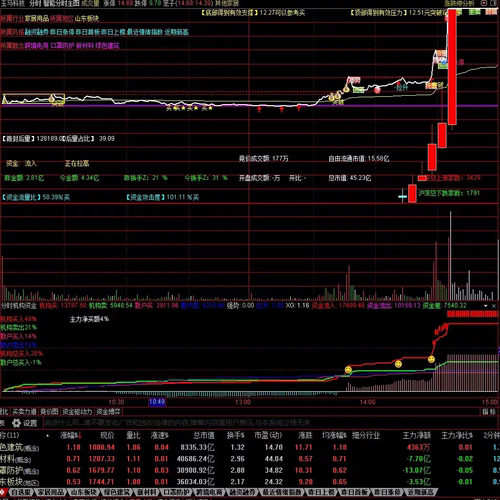Click the 智能分时主图 label in the top bar
Image resolution: width=500 pixels, height=500 pixels.
(61, 3)
